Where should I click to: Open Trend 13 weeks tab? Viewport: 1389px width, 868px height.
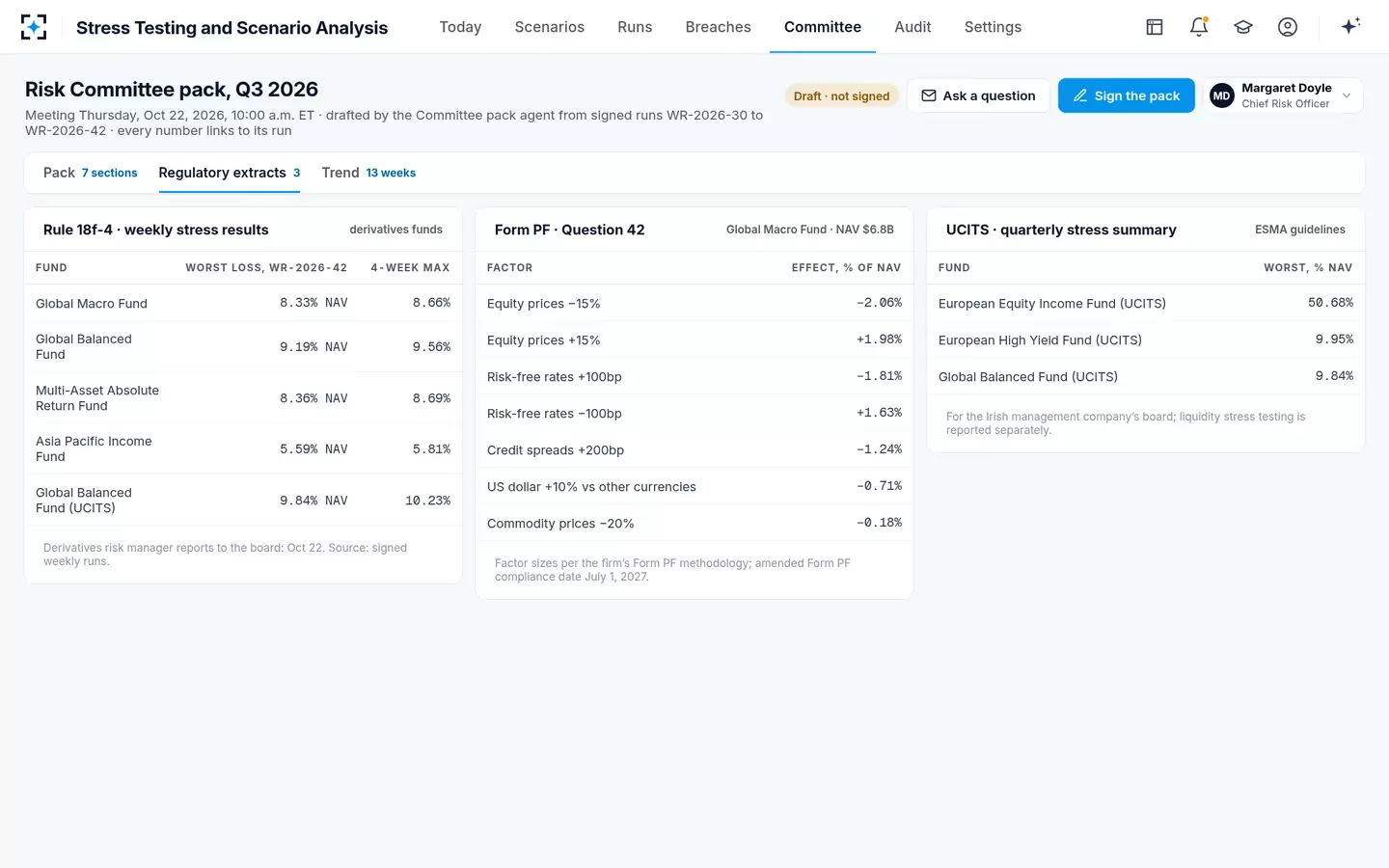pos(368,173)
